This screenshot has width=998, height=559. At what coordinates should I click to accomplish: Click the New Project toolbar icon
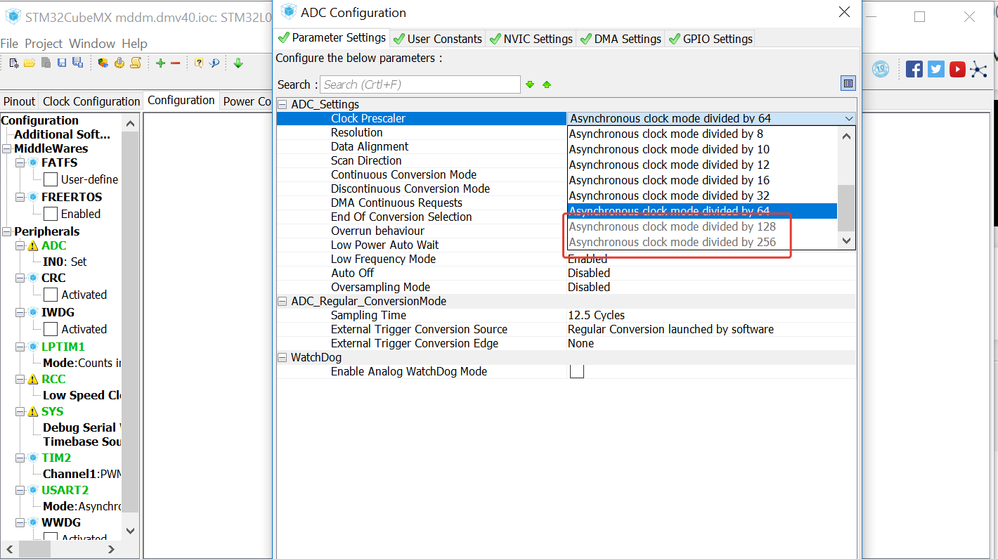(13, 63)
